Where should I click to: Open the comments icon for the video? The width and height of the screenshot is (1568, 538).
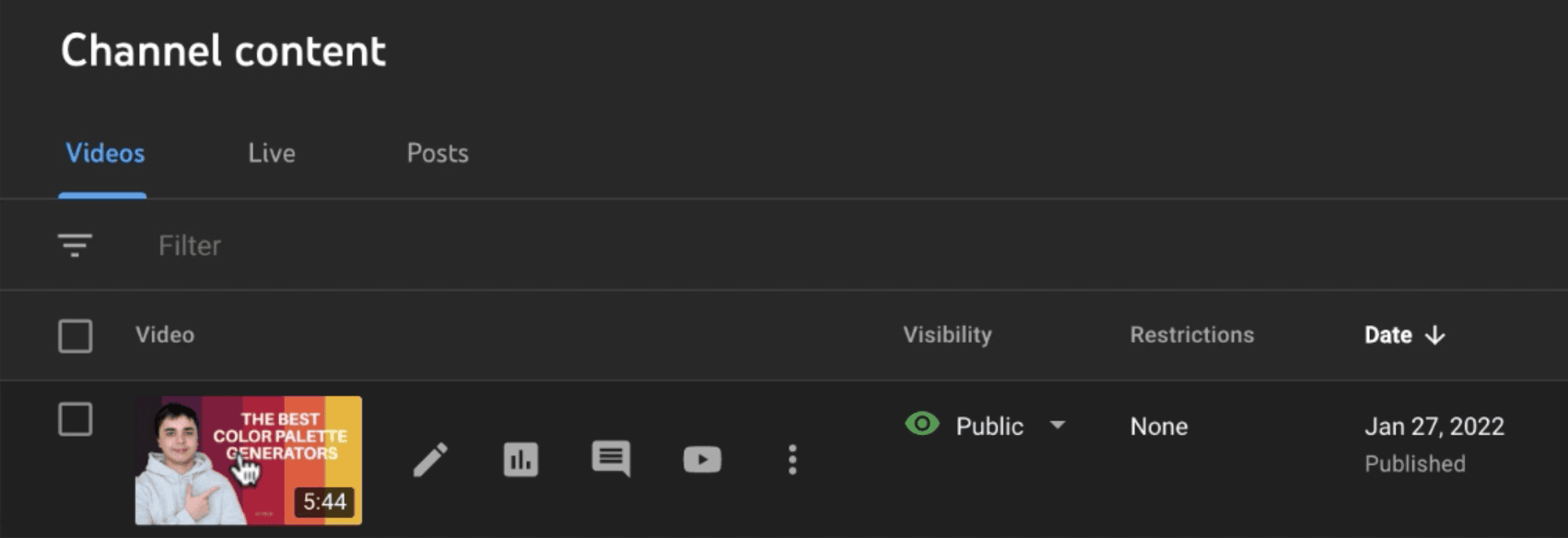click(x=611, y=459)
